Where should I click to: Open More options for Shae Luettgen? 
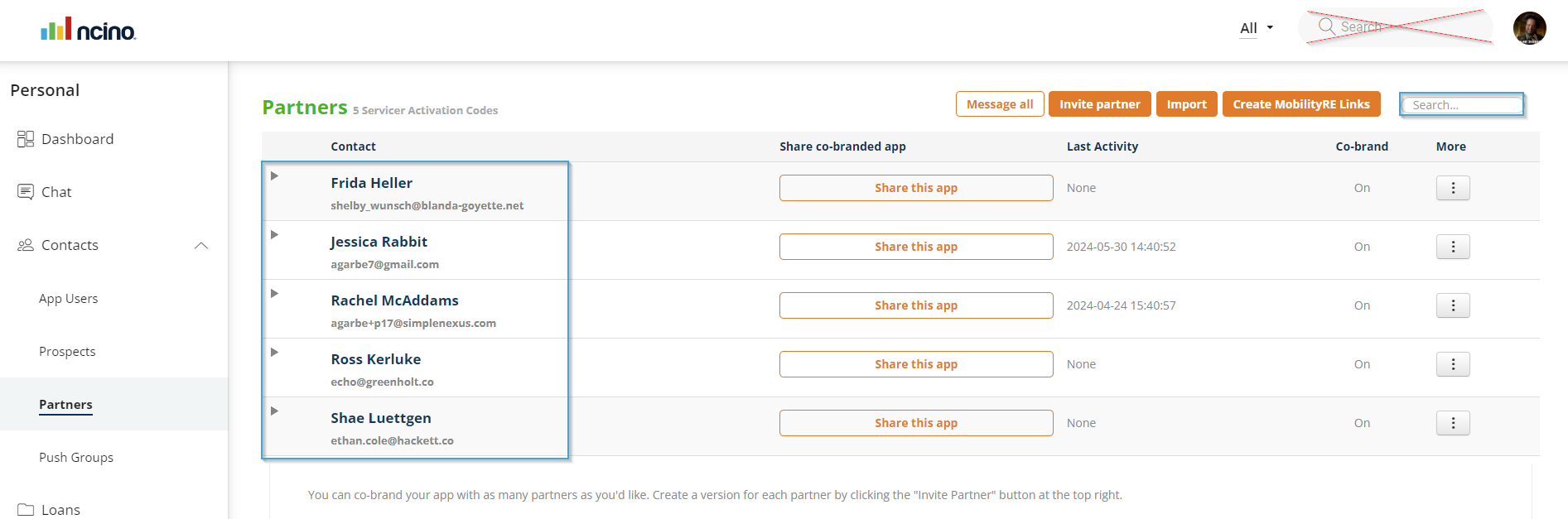[x=1453, y=423]
